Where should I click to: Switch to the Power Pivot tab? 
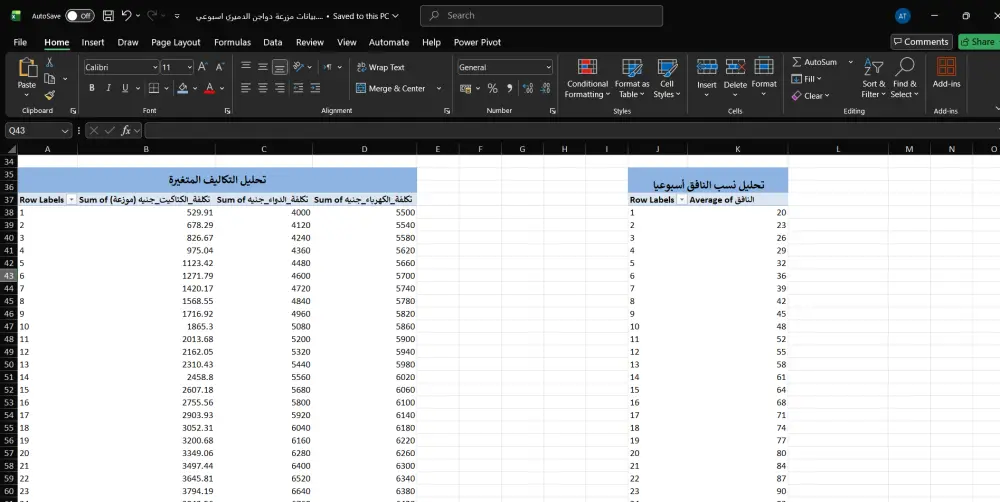477,42
